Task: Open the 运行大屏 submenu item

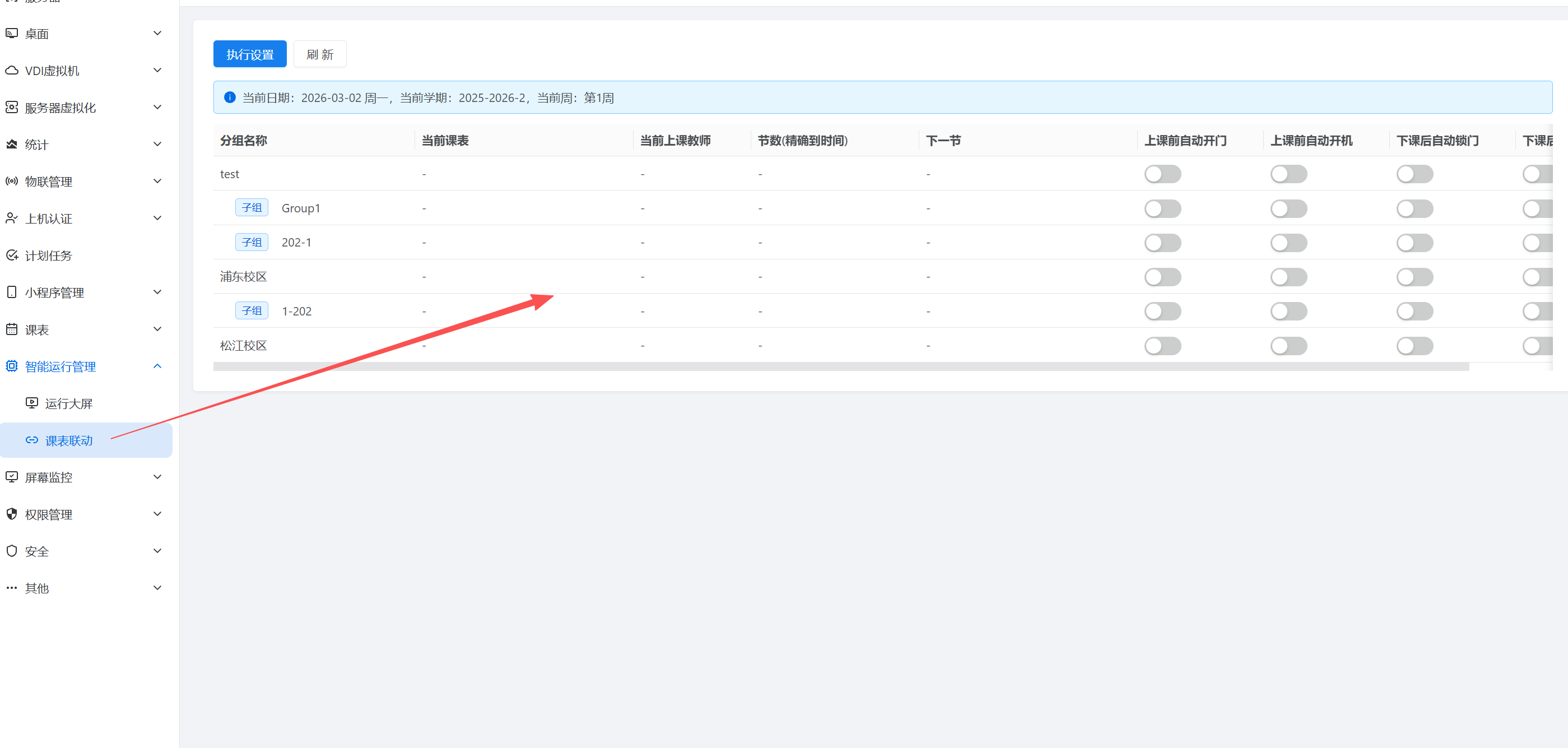Action: 68,403
